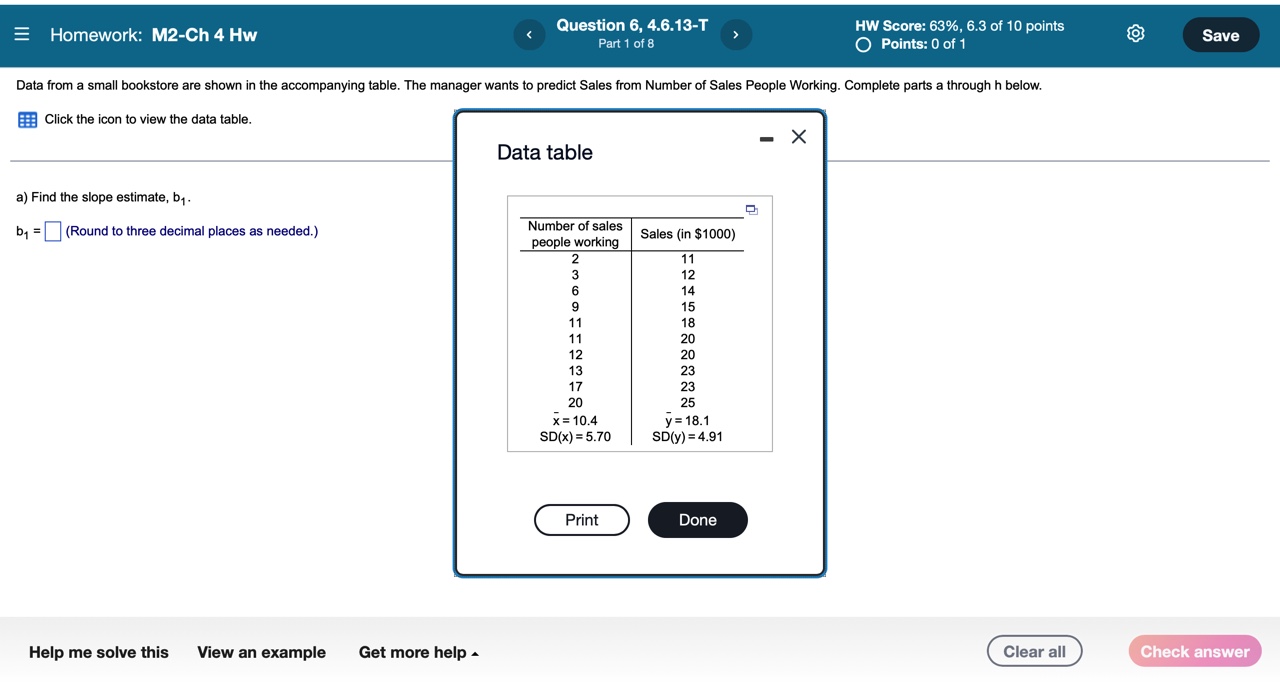Click the data table grid icon
1280x690 pixels.
coord(28,120)
